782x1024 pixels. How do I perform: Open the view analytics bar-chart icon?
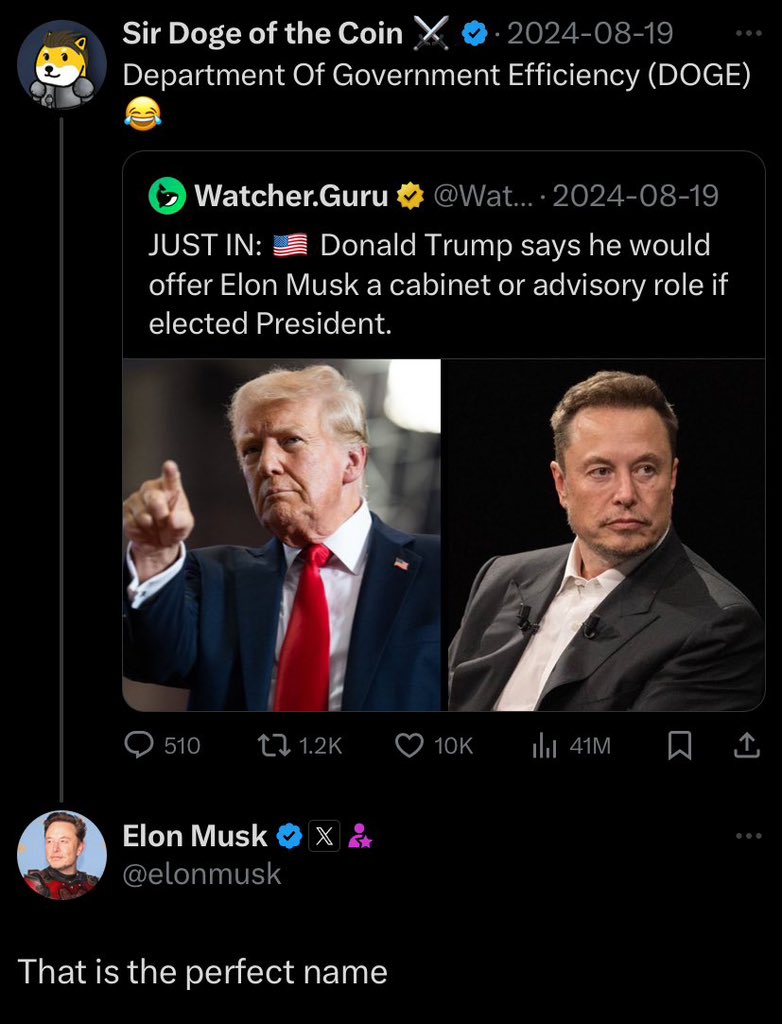coord(543,745)
